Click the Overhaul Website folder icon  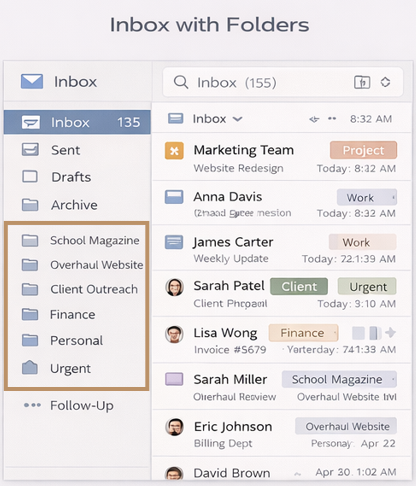coord(30,265)
